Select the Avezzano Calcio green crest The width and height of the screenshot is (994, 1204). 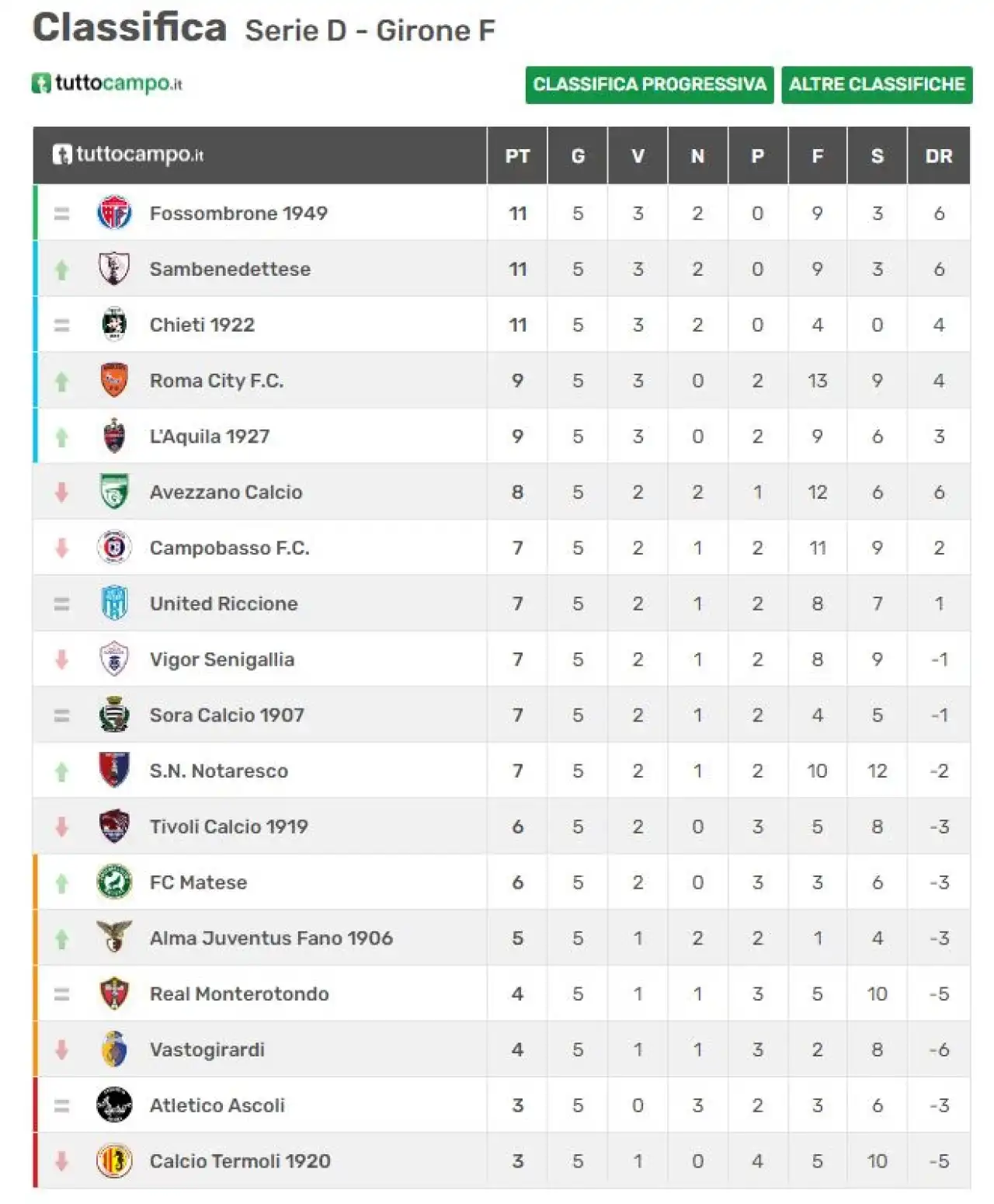114,492
